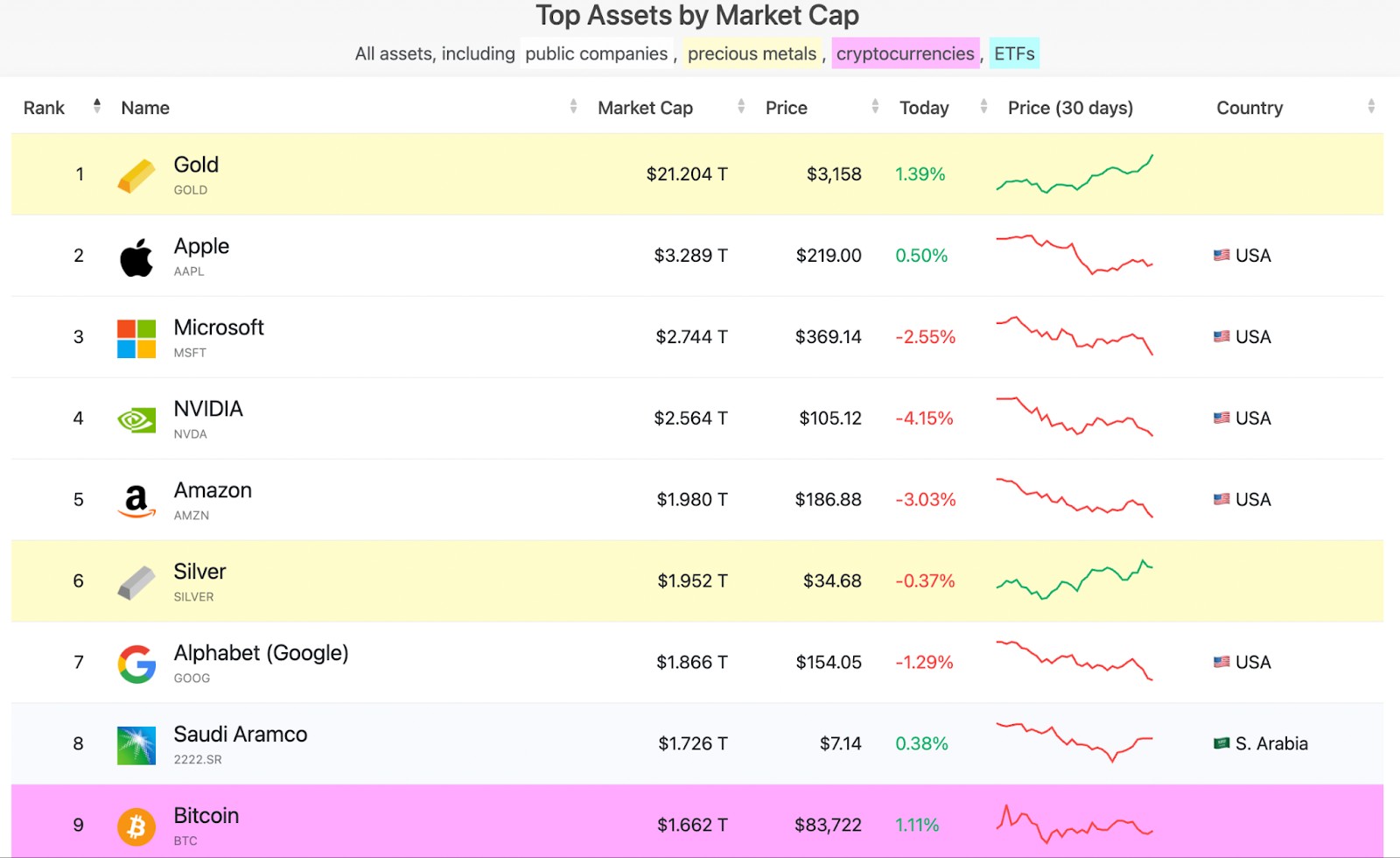
Task: Select the precious metals filter
Action: pos(752,53)
